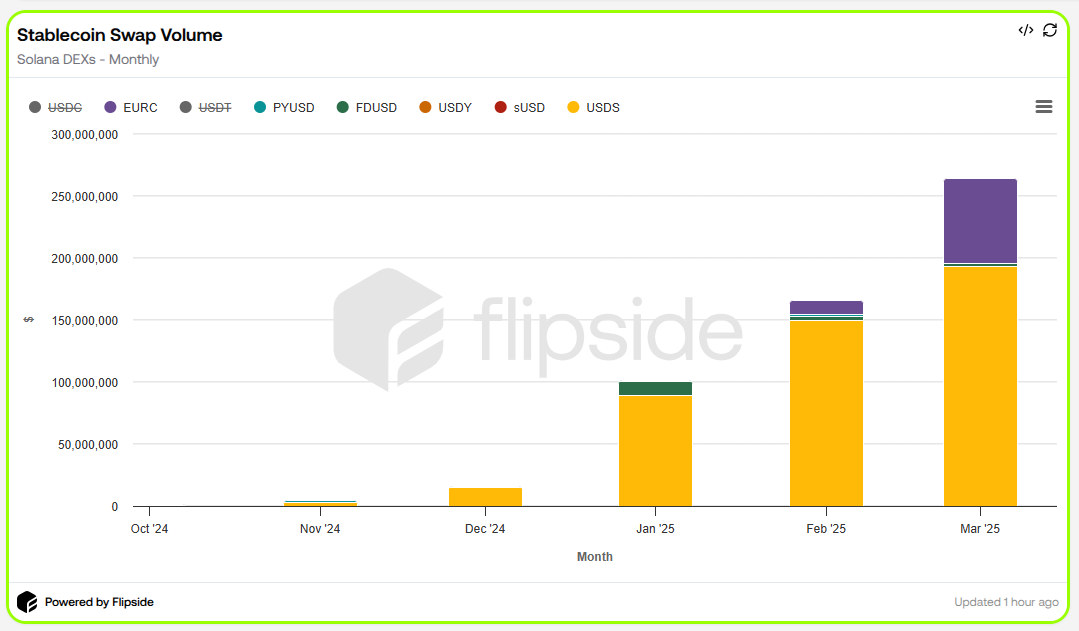This screenshot has height=631, width=1079.
Task: Click the yellow USDS bar for Jan '25
Action: 655,450
